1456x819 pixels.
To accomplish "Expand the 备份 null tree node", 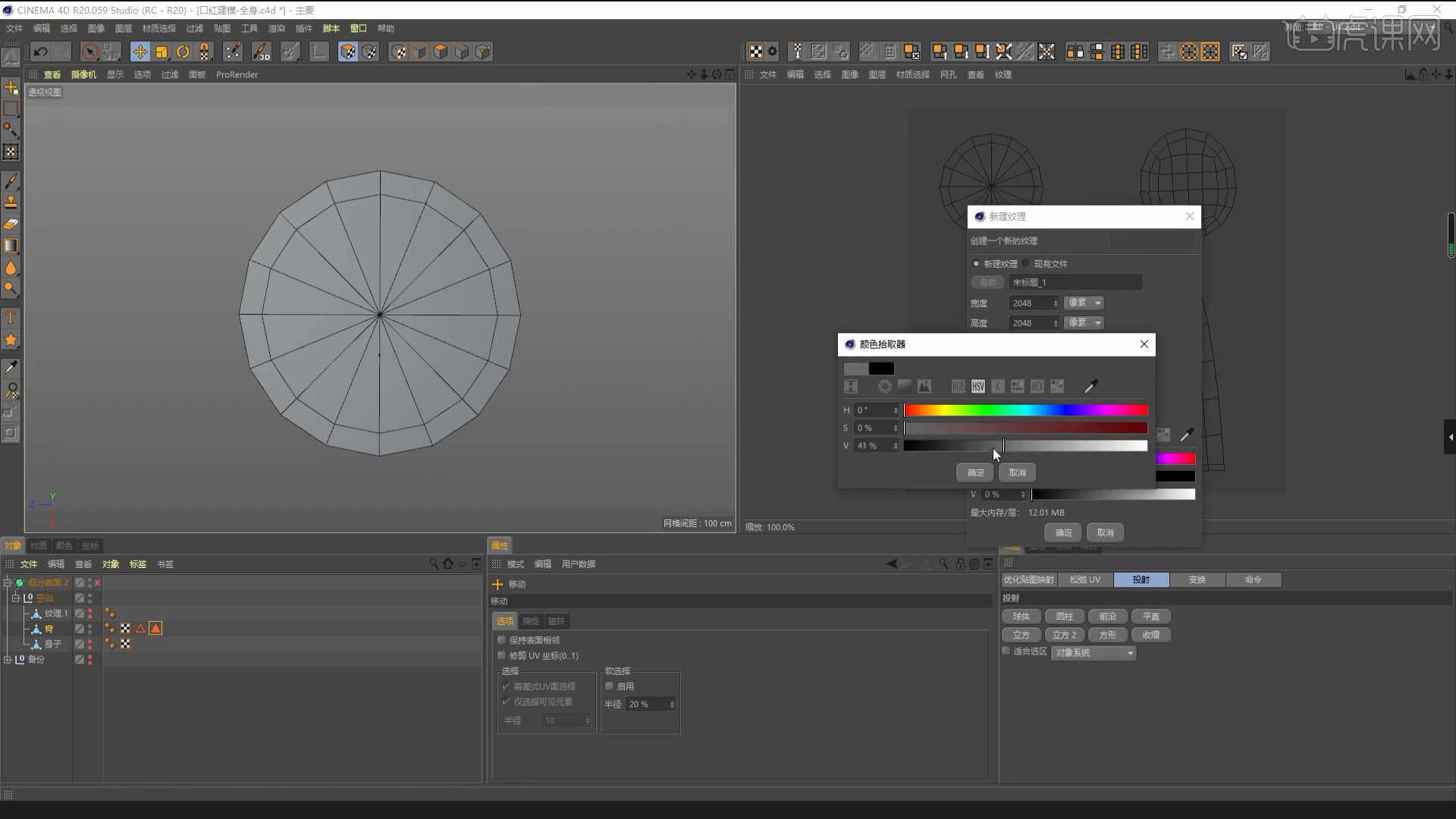I will tap(7, 659).
